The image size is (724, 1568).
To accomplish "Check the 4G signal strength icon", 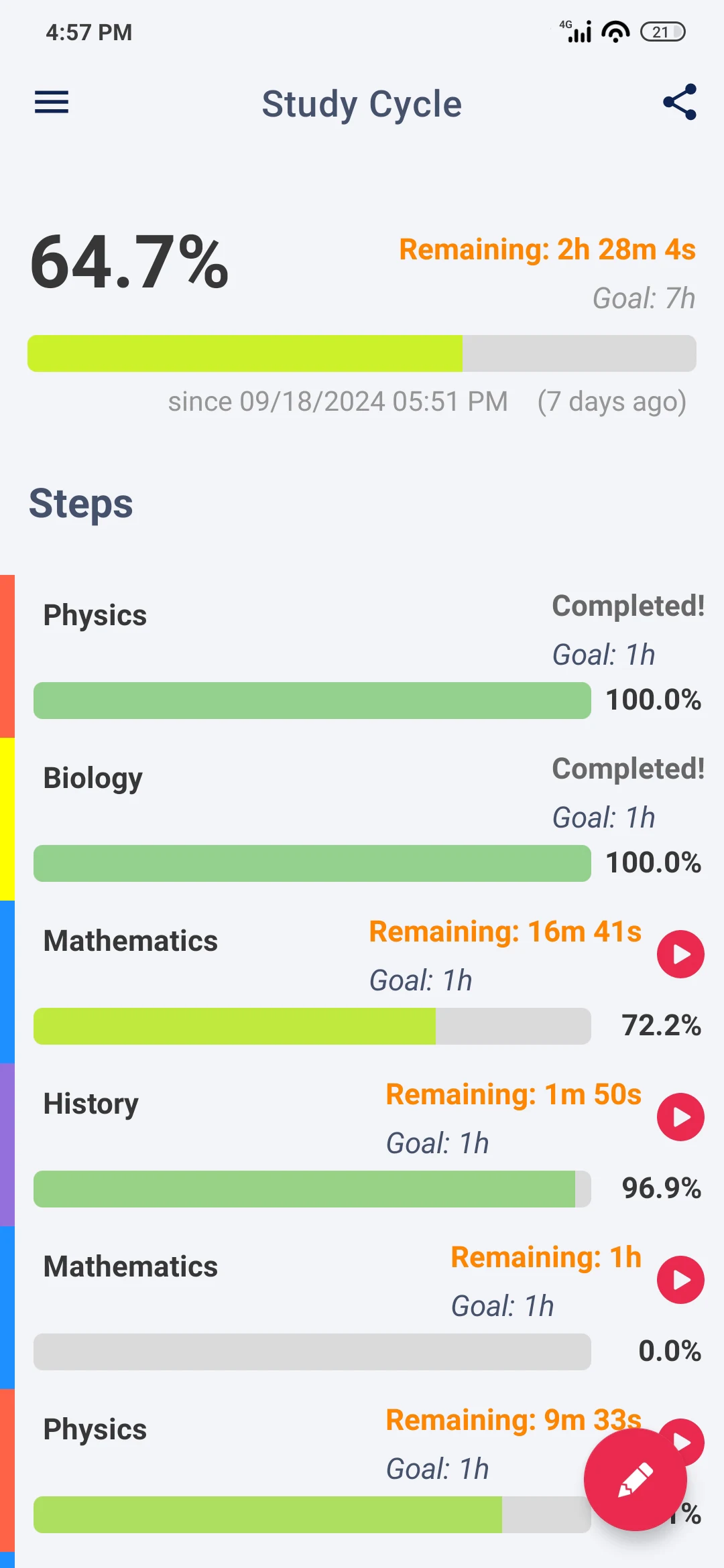I will (x=577, y=31).
